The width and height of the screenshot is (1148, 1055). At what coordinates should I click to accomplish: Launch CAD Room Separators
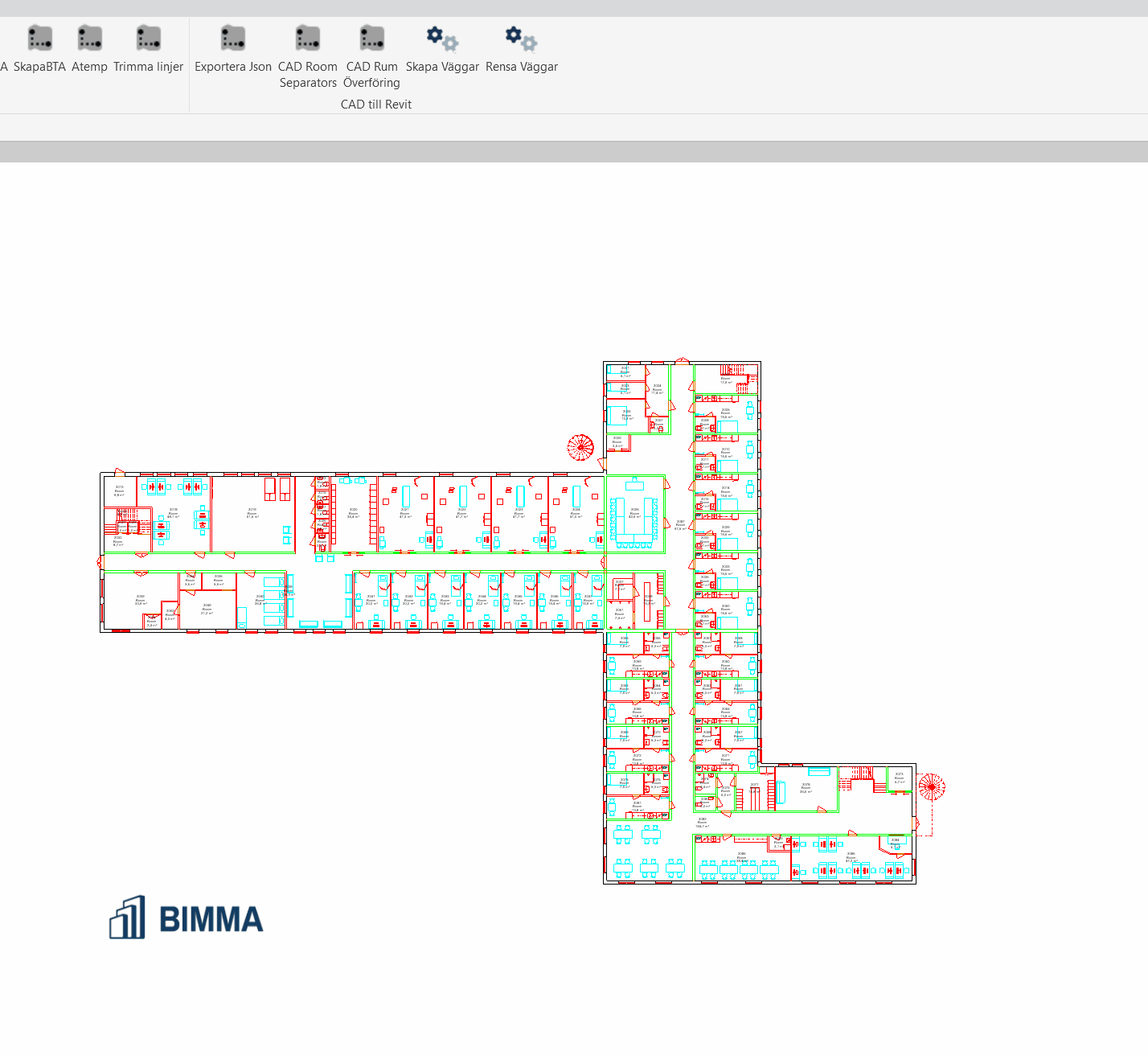click(x=308, y=37)
